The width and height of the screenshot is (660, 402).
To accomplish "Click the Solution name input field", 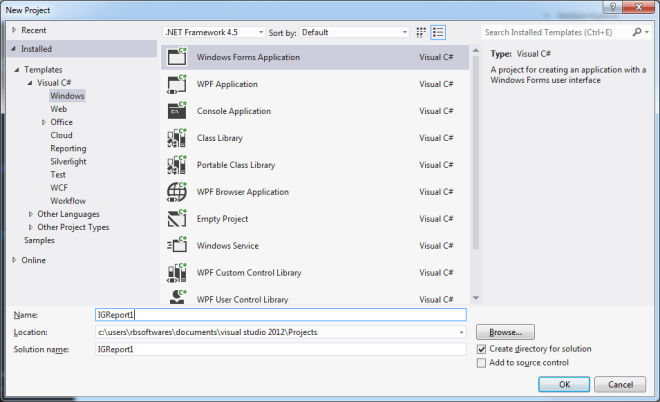I will (281, 349).
